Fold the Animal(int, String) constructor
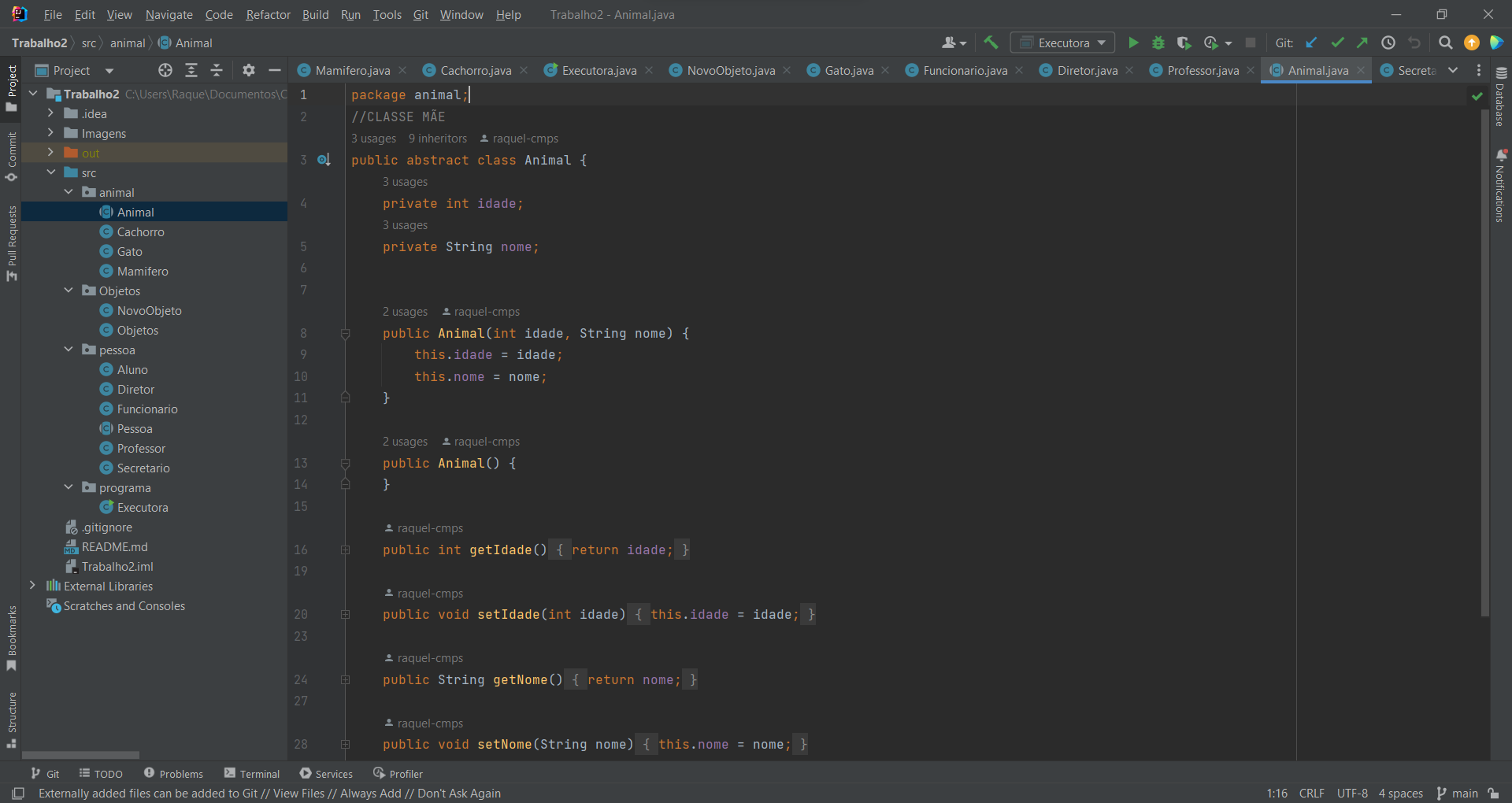 (x=345, y=334)
